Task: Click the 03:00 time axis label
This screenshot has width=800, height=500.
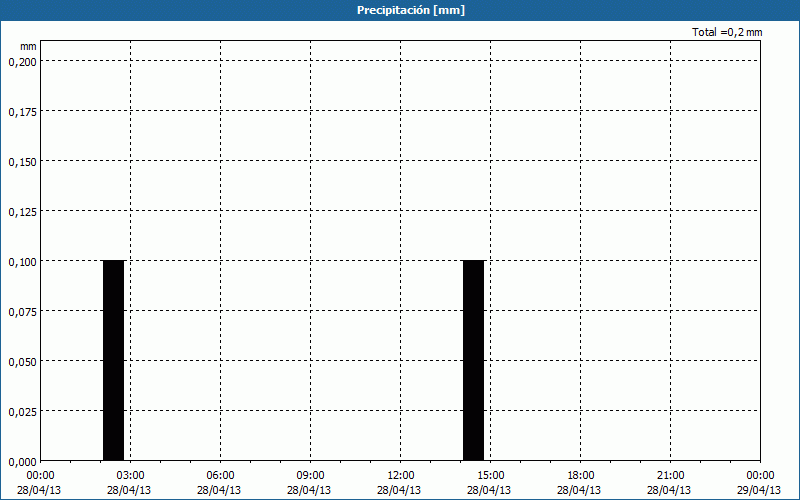Action: coord(131,476)
